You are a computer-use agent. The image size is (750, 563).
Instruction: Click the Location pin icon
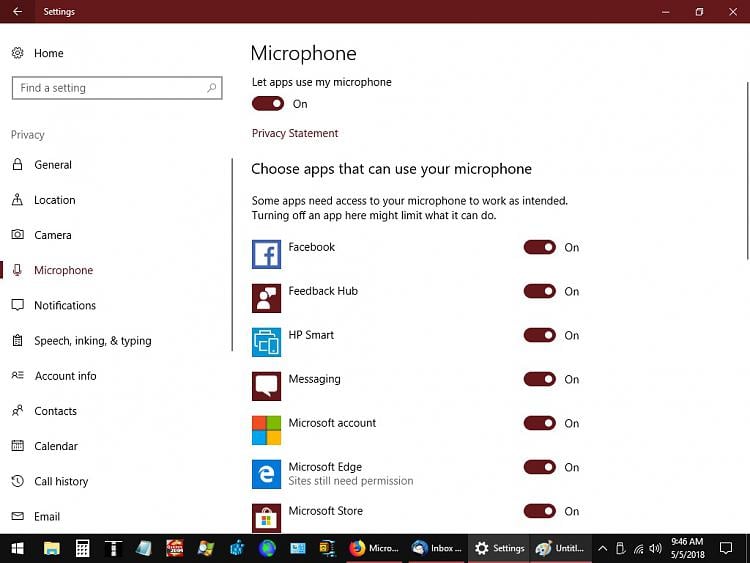click(17, 199)
